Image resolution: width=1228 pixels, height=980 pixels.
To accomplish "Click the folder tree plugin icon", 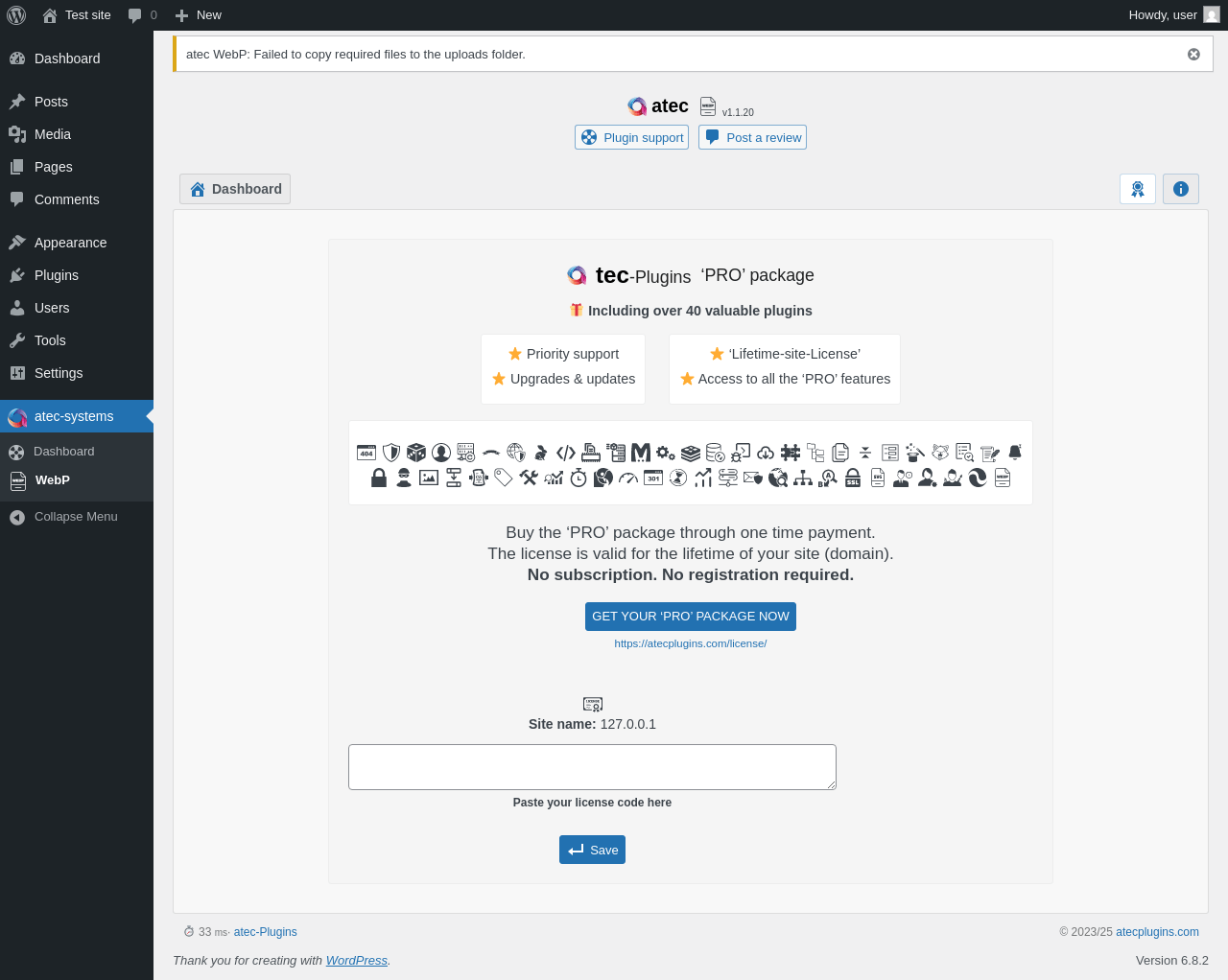I will point(815,453).
